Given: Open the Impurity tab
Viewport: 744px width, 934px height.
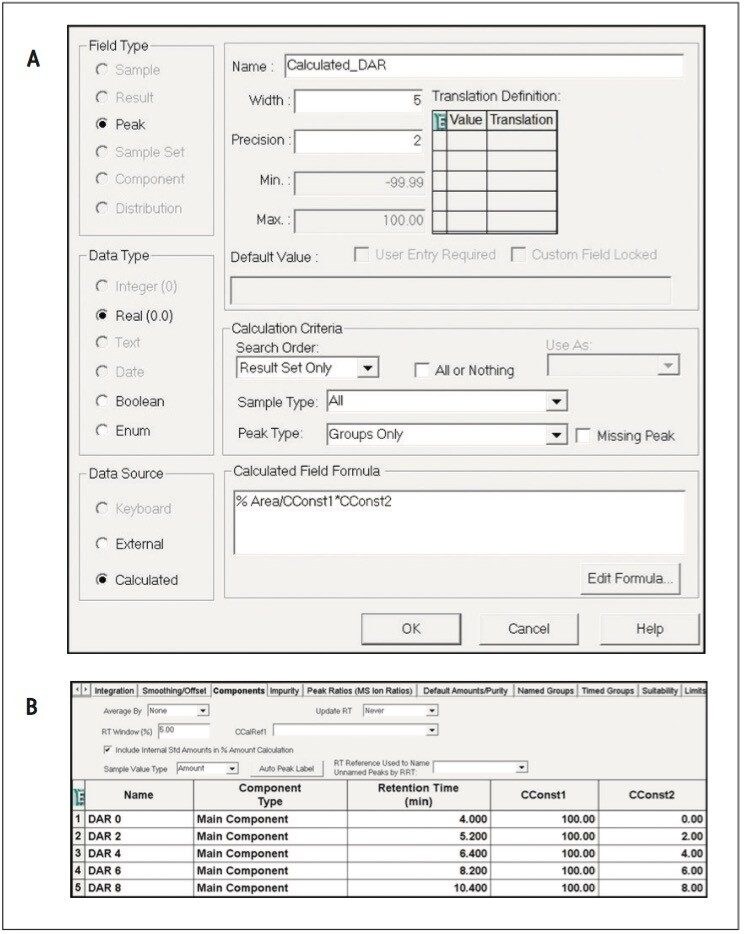Looking at the screenshot, I should click(x=284, y=690).
